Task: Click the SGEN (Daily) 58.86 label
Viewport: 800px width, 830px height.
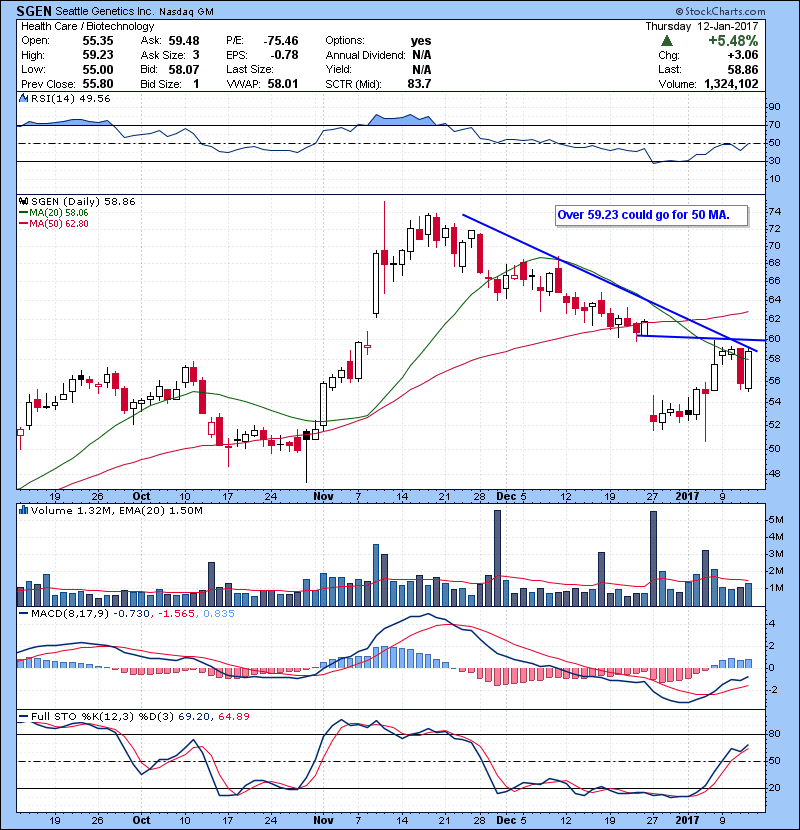Action: pos(83,202)
